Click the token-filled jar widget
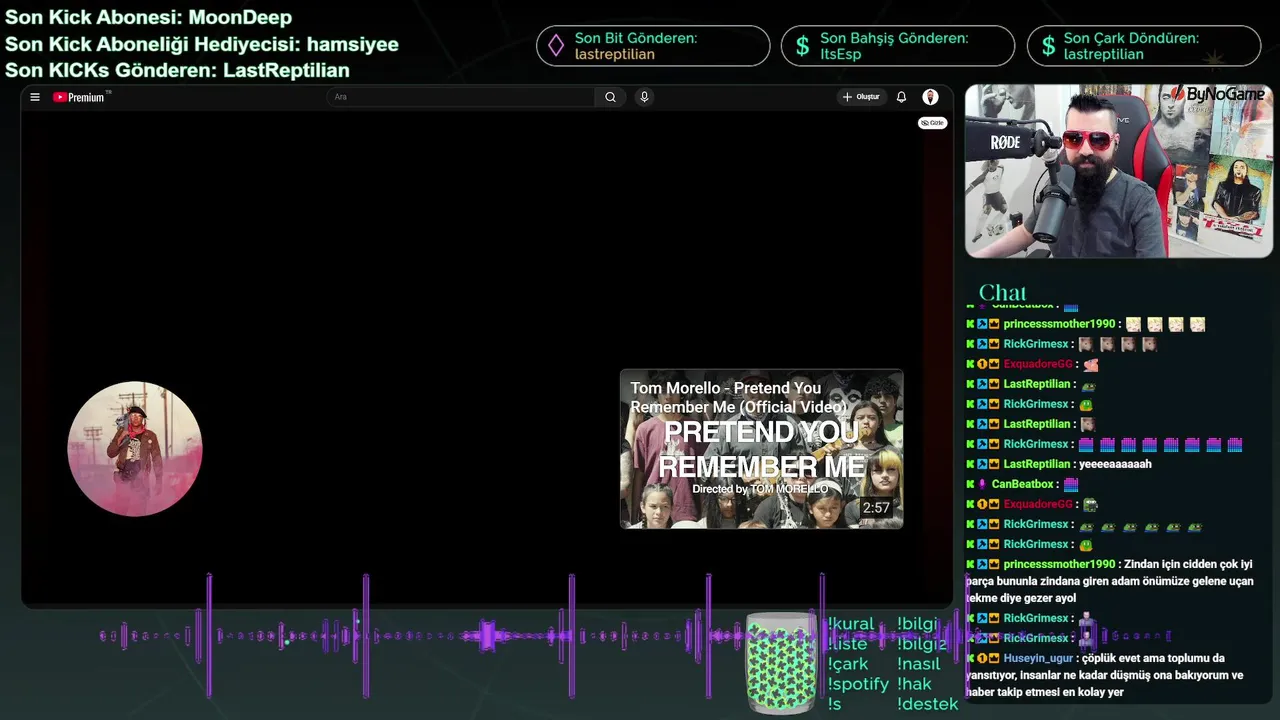Viewport: 1280px width, 720px height. [x=781, y=664]
